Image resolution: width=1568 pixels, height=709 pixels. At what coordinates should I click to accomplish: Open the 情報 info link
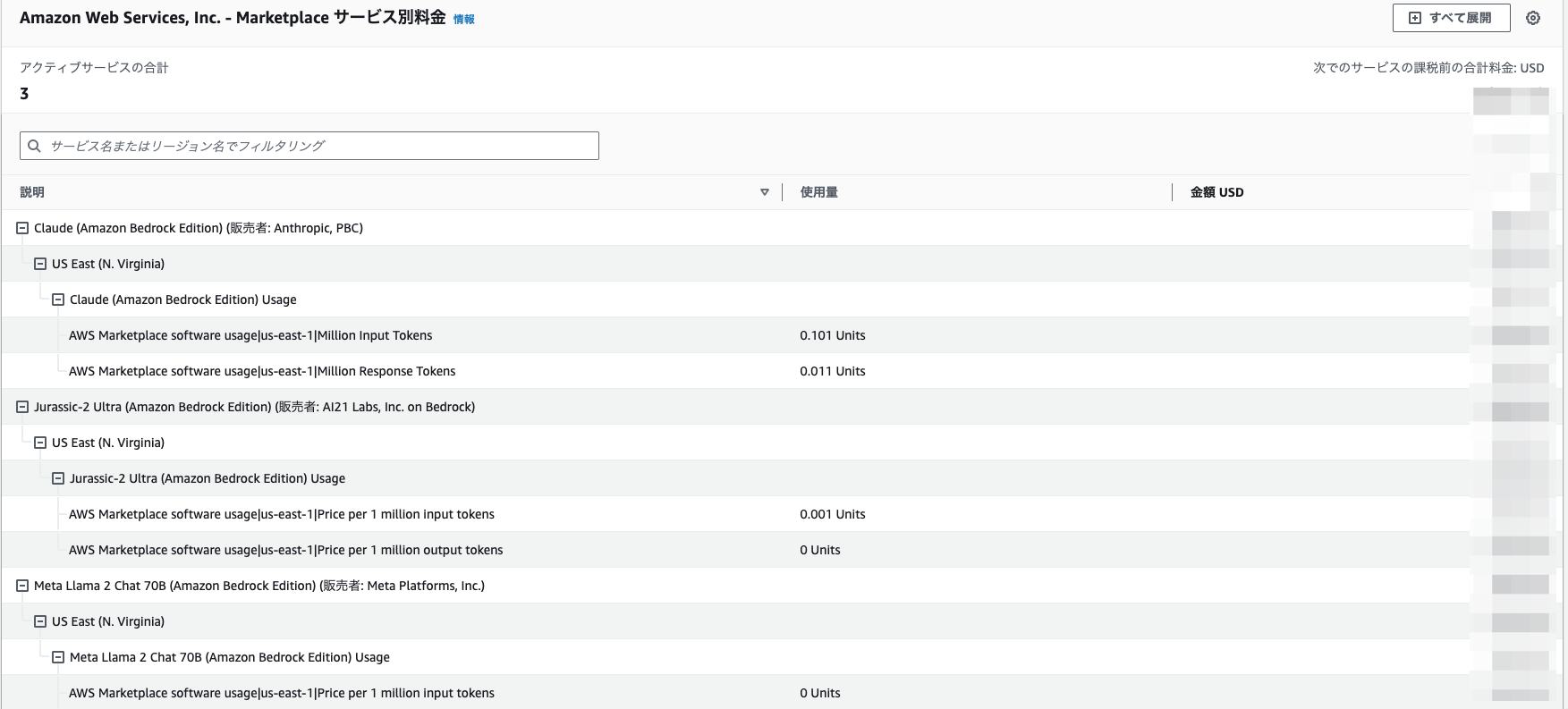(x=464, y=20)
